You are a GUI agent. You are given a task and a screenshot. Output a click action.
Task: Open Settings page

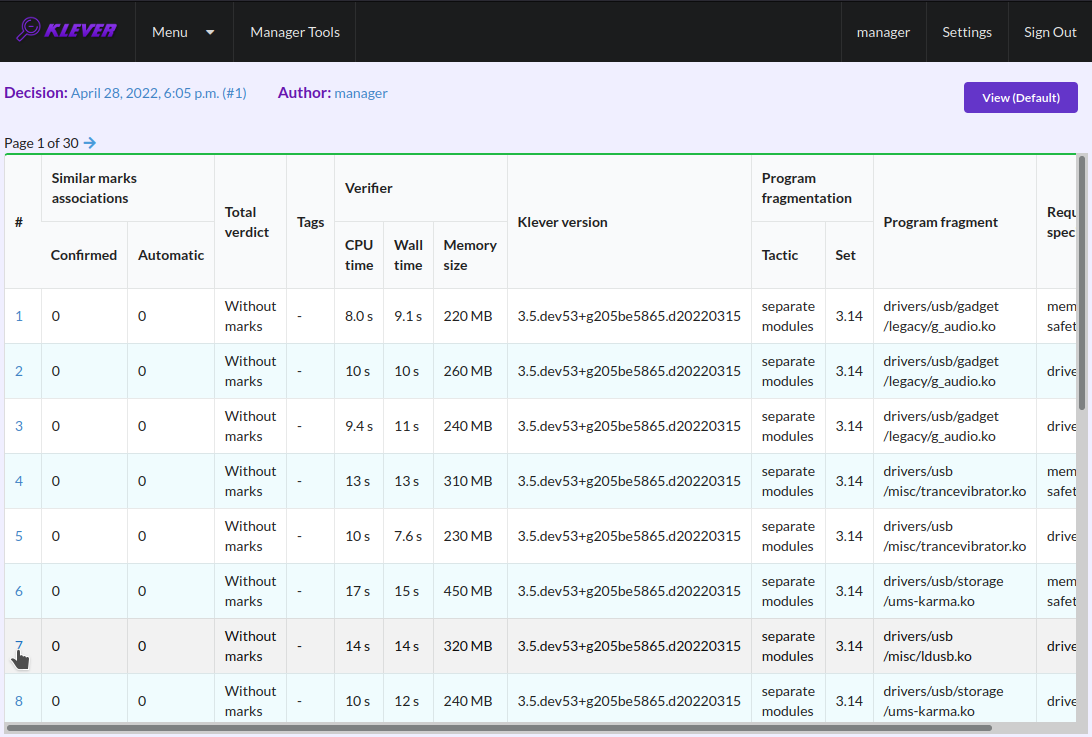(x=967, y=32)
